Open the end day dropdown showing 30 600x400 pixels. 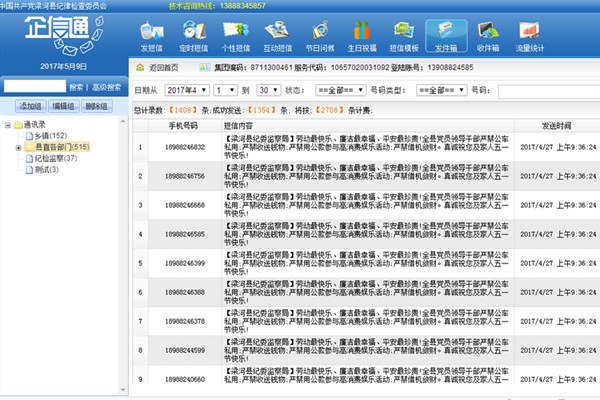tap(268, 89)
